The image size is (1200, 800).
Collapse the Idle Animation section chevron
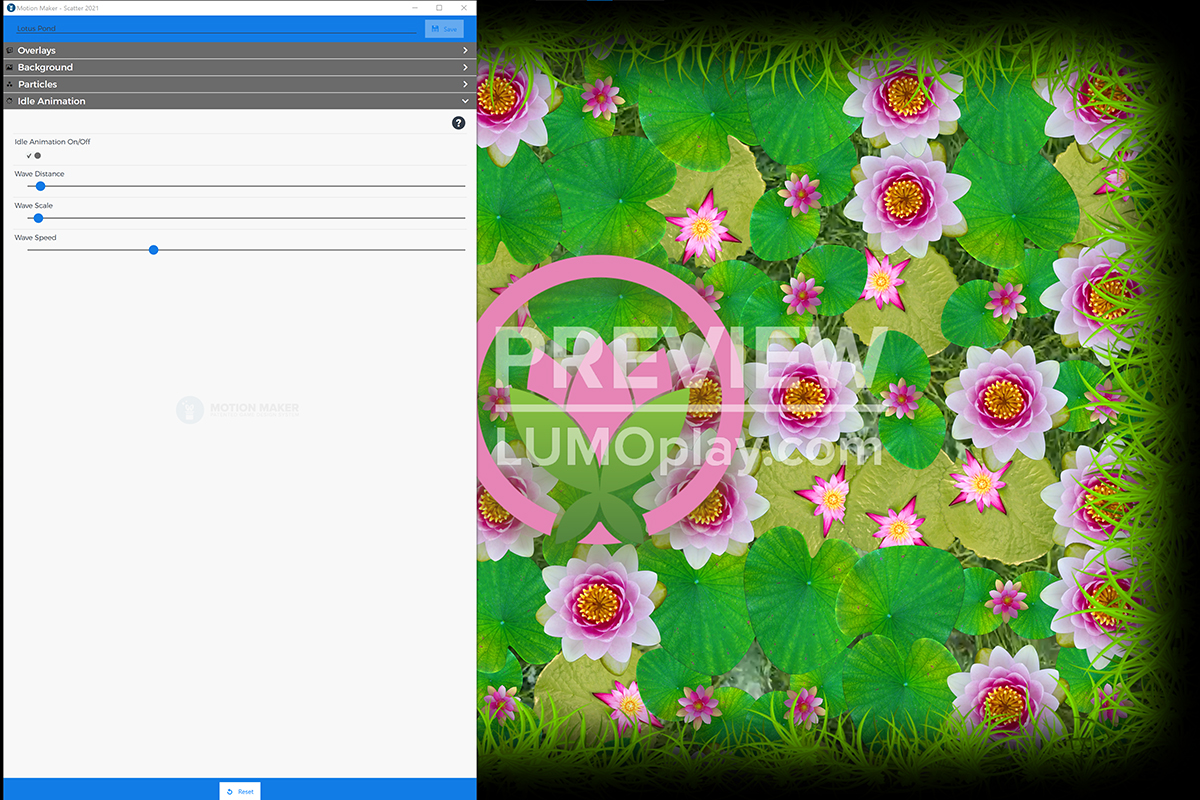click(465, 101)
